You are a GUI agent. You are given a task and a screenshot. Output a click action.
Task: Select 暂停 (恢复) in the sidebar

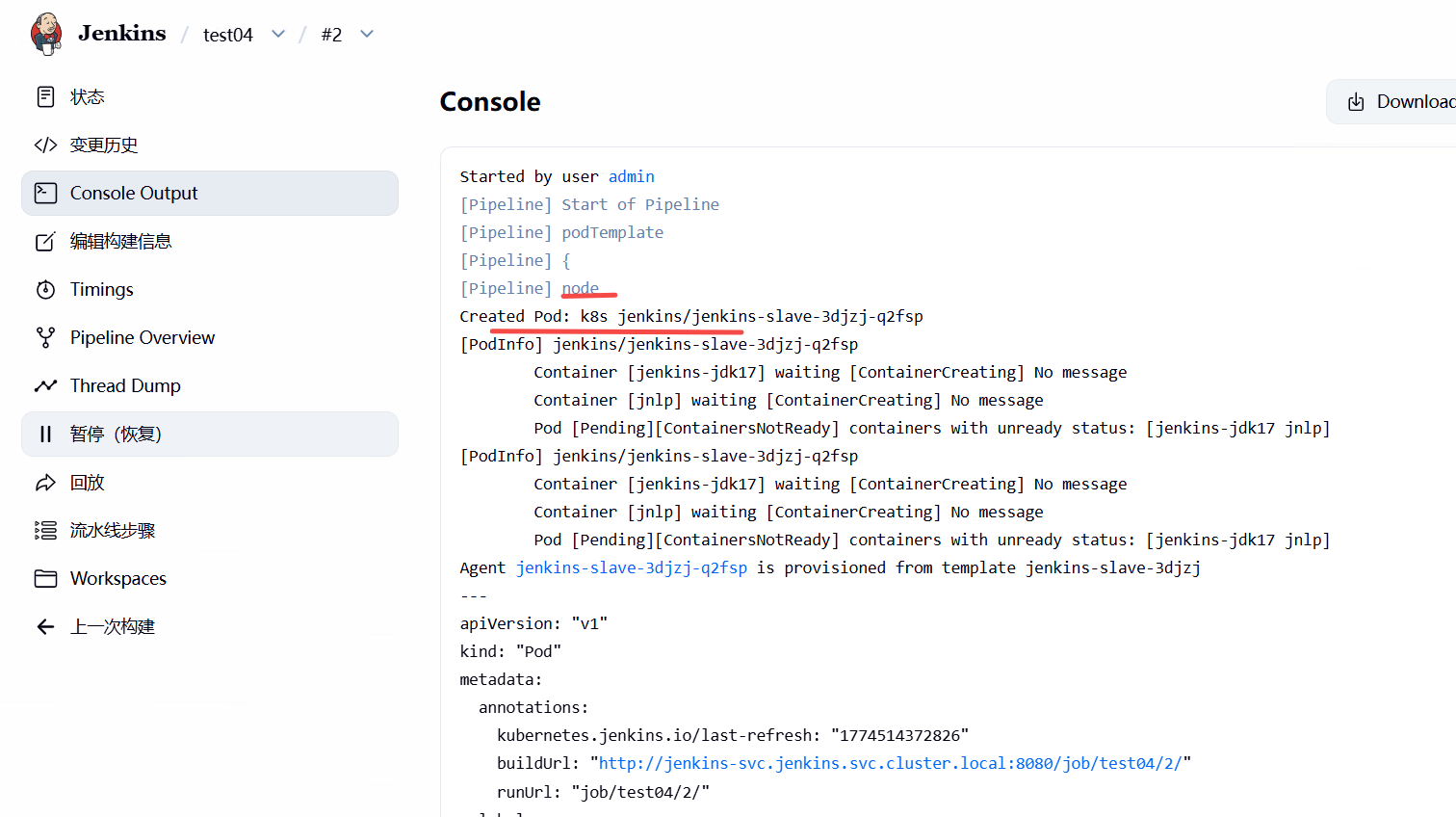click(210, 434)
